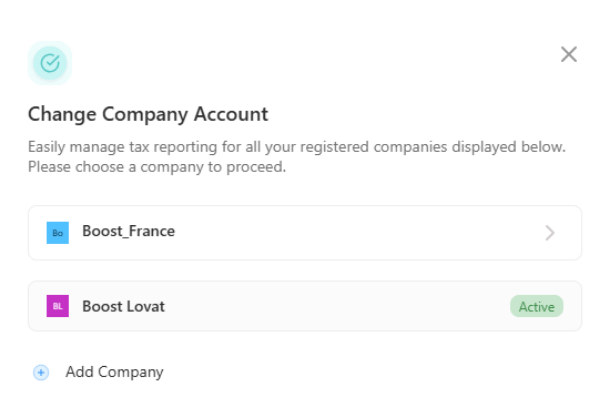Click the Add Company link text
This screenshot has width=609, height=419.
point(114,372)
